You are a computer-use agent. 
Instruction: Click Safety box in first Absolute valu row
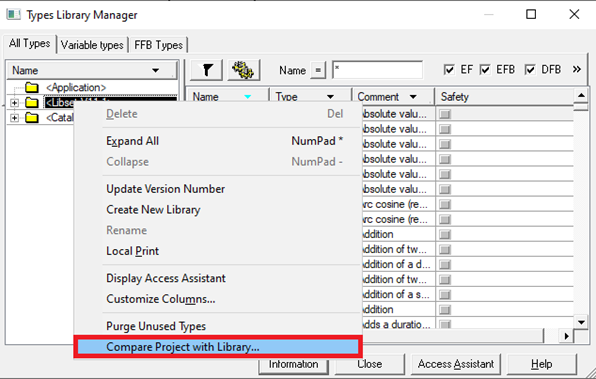pyautogui.click(x=445, y=114)
